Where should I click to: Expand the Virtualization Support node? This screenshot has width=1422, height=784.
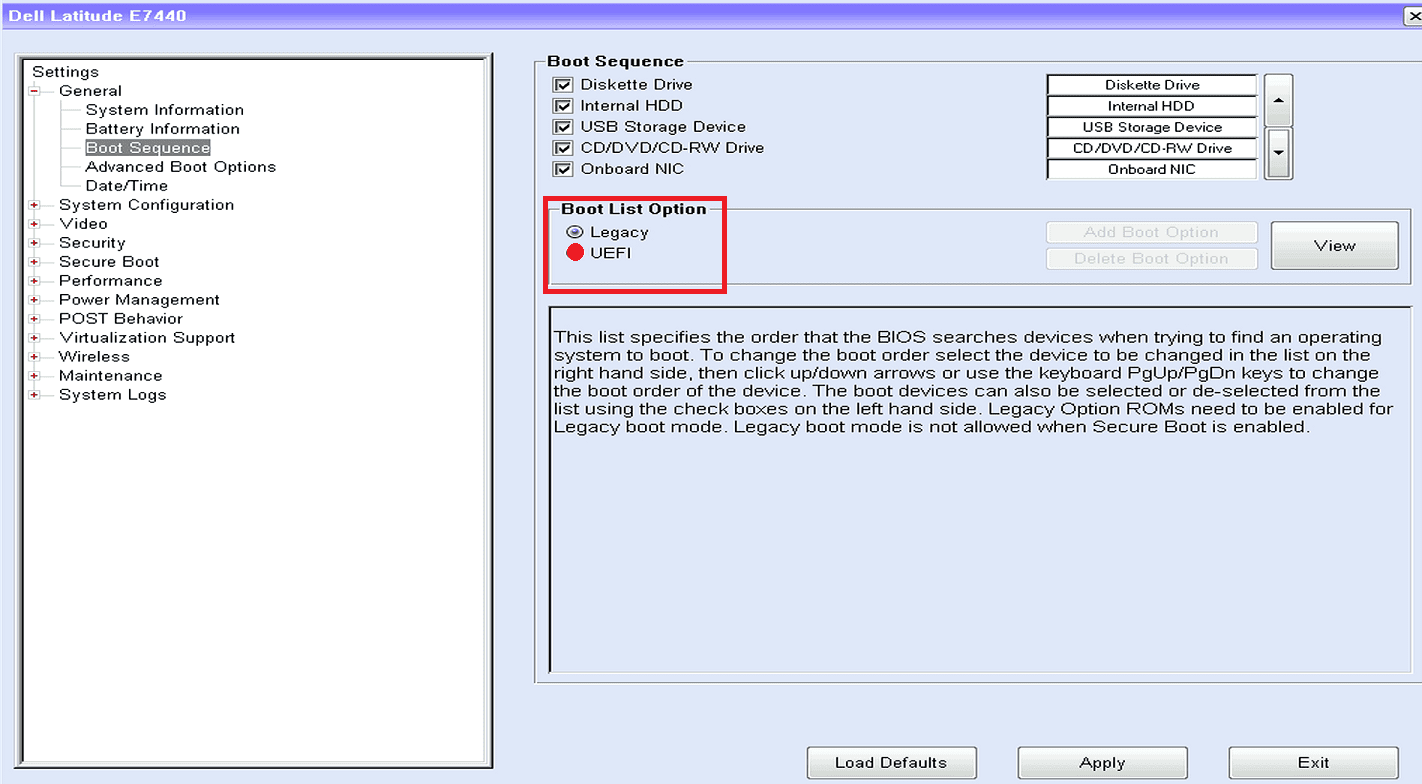pos(35,338)
